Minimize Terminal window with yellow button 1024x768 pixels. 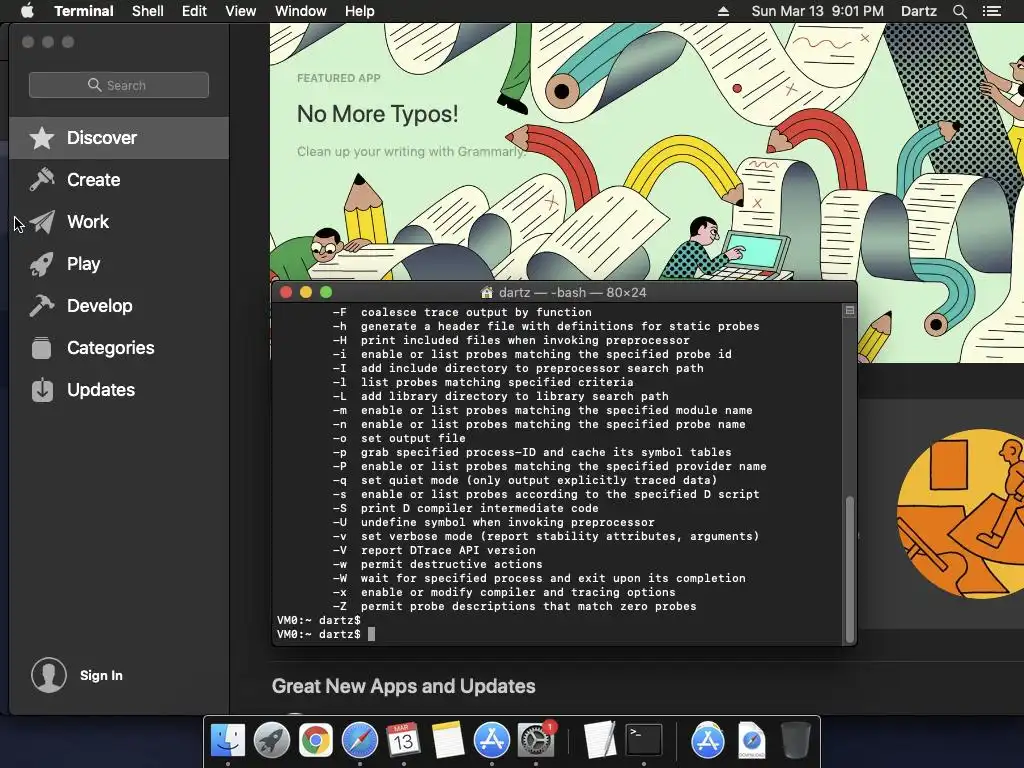coord(306,293)
